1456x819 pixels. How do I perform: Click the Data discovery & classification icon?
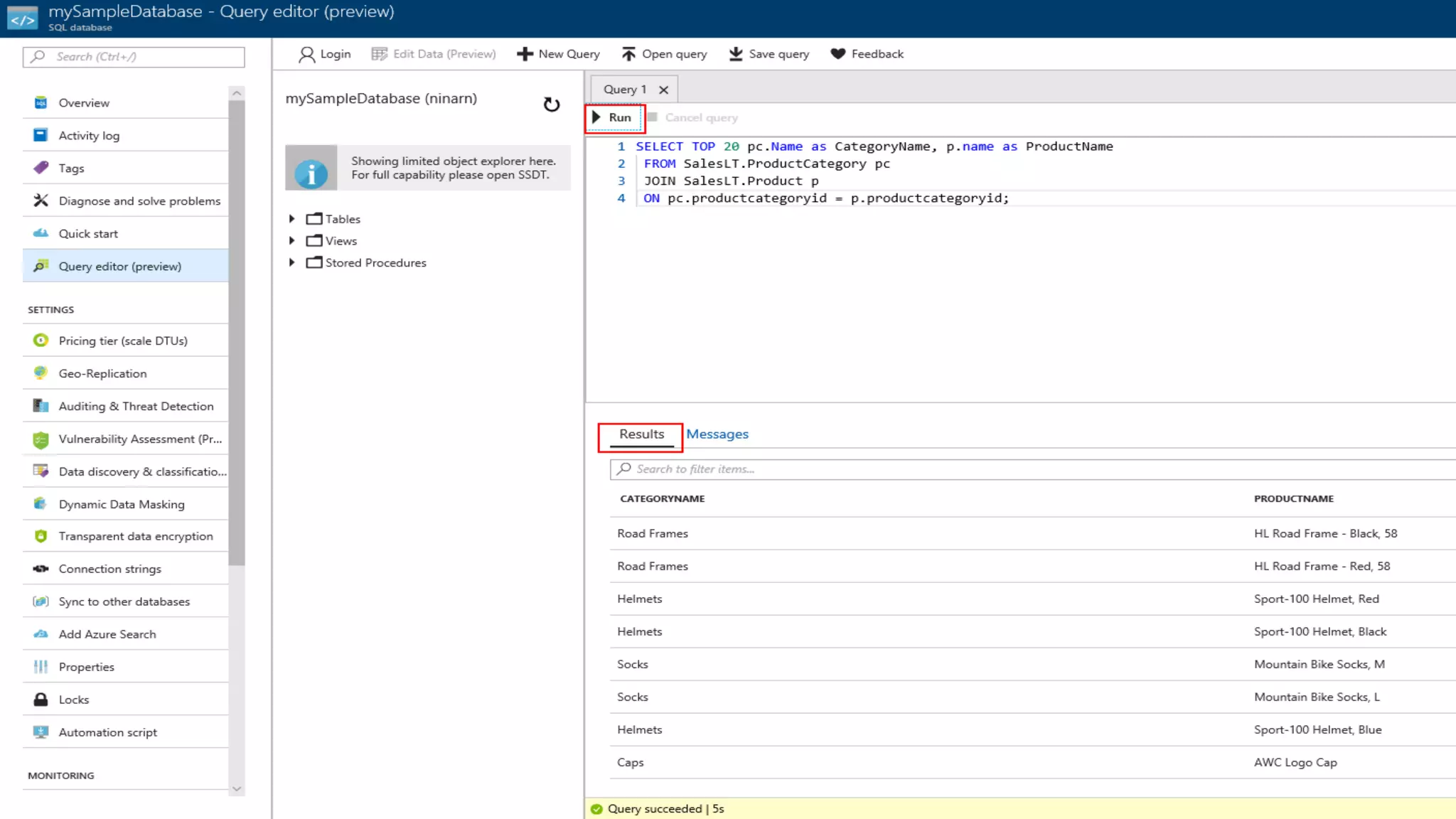click(41, 471)
